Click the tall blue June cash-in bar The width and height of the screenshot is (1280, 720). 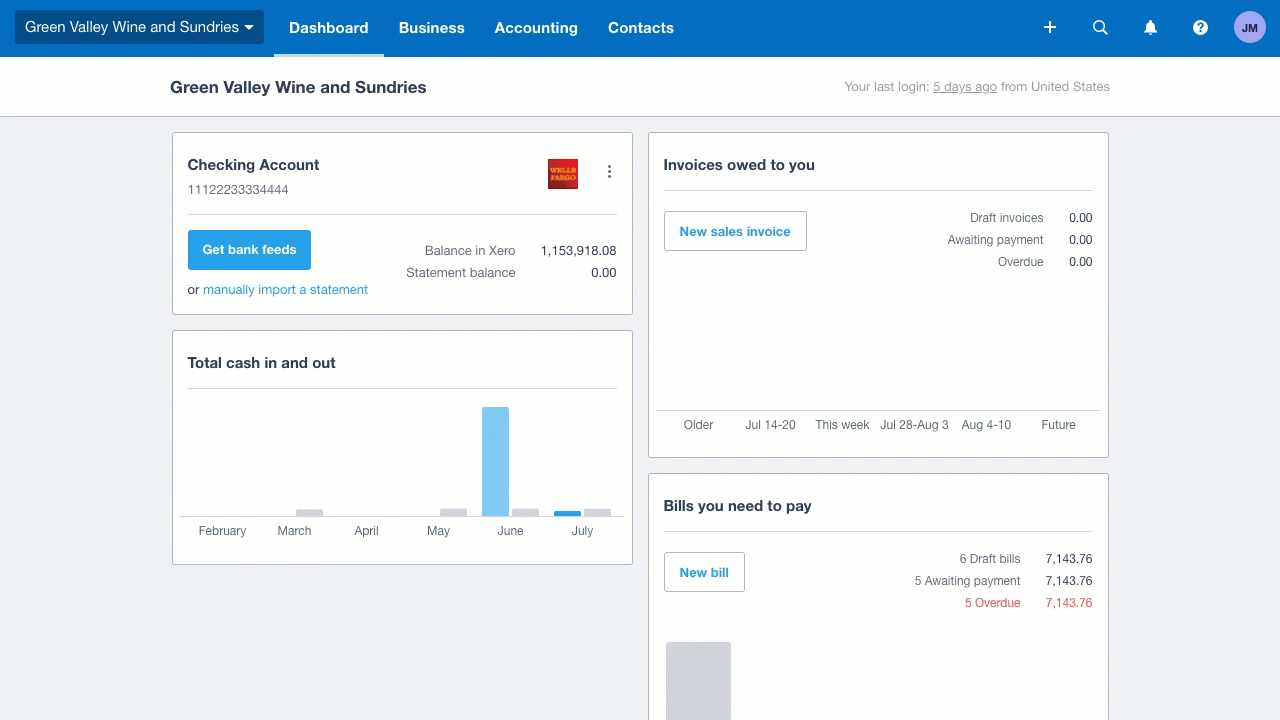pos(495,461)
